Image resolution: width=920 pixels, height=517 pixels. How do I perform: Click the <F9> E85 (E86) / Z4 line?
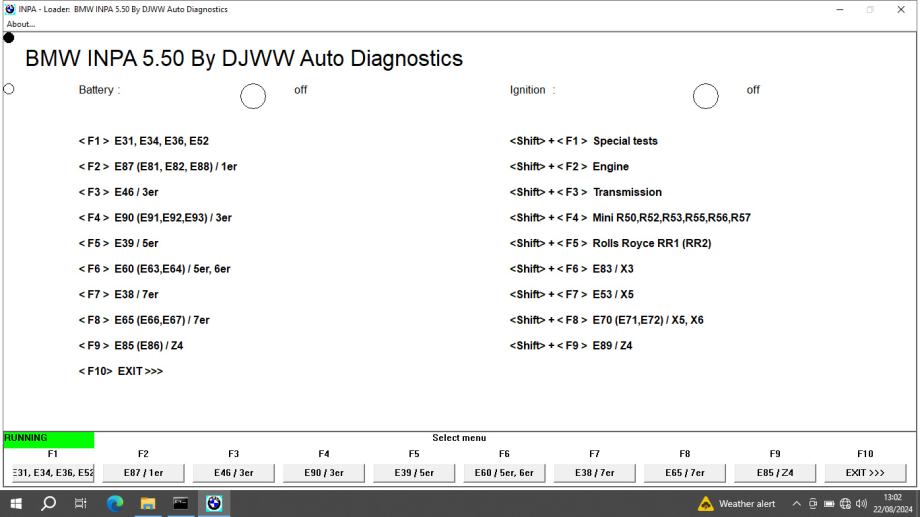click(131, 346)
